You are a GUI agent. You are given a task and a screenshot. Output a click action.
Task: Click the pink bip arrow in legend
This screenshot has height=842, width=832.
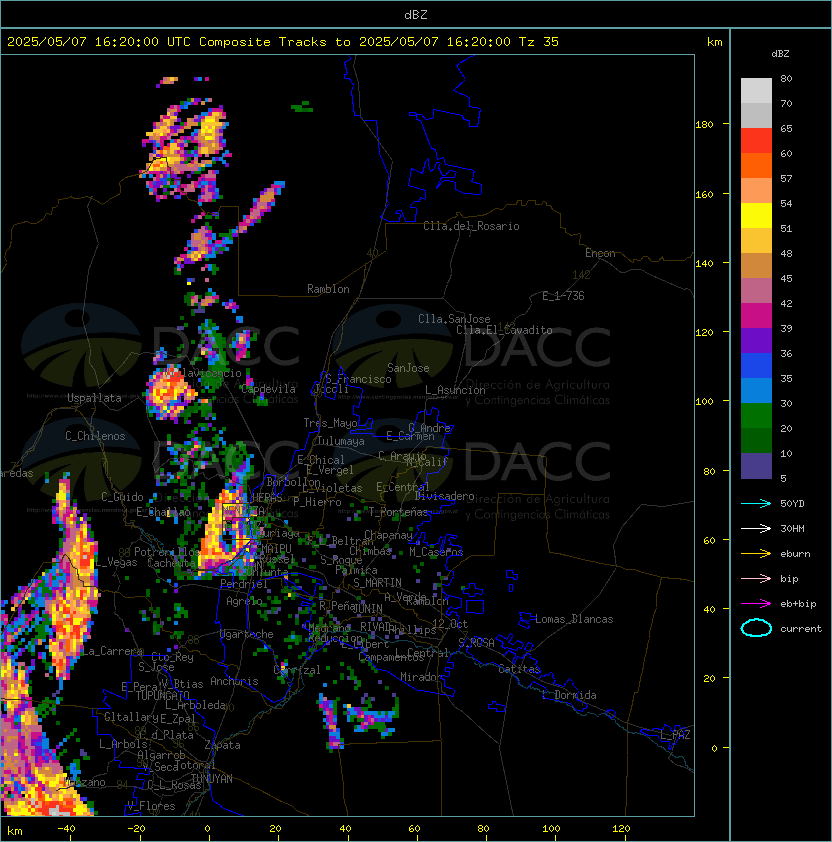tap(756, 578)
